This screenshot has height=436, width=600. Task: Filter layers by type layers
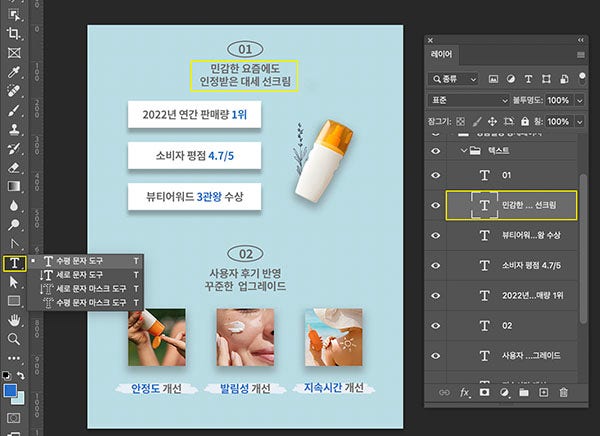coord(528,79)
